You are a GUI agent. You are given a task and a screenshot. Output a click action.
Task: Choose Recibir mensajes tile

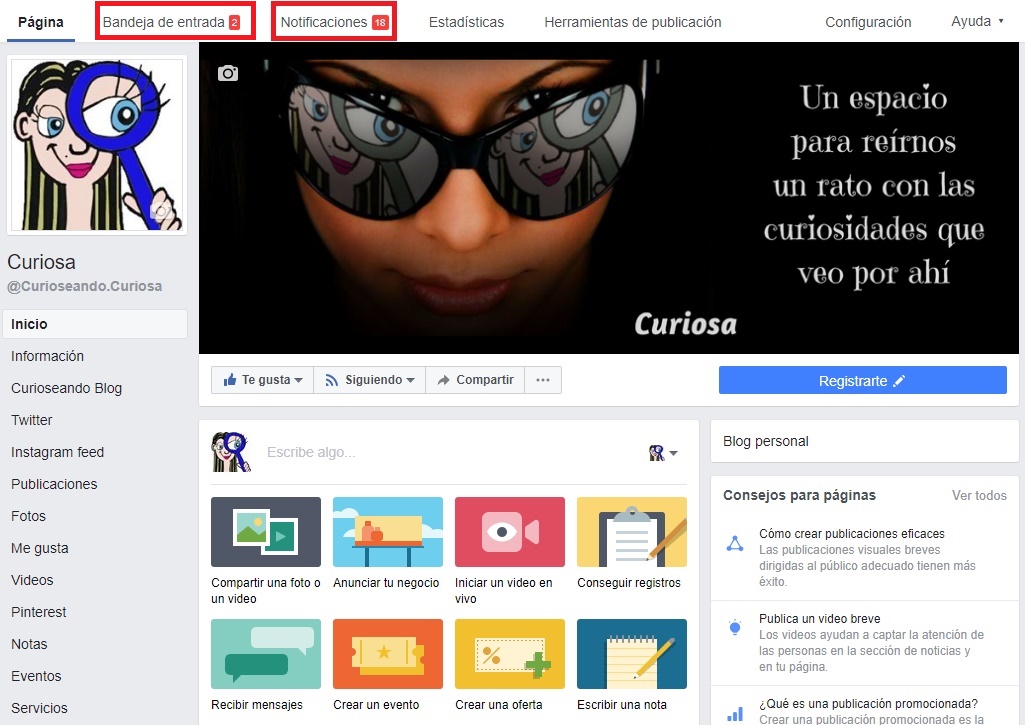coord(265,666)
